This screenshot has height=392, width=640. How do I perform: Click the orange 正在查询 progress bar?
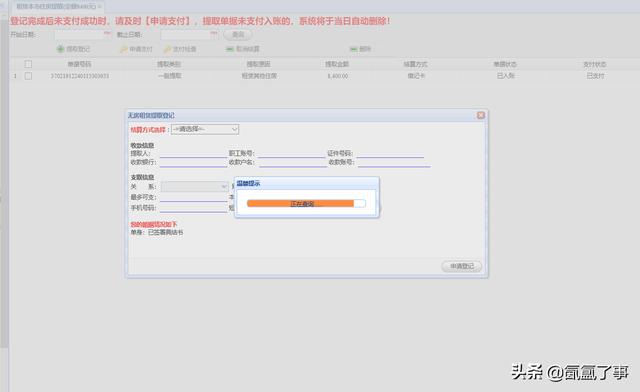[306, 203]
